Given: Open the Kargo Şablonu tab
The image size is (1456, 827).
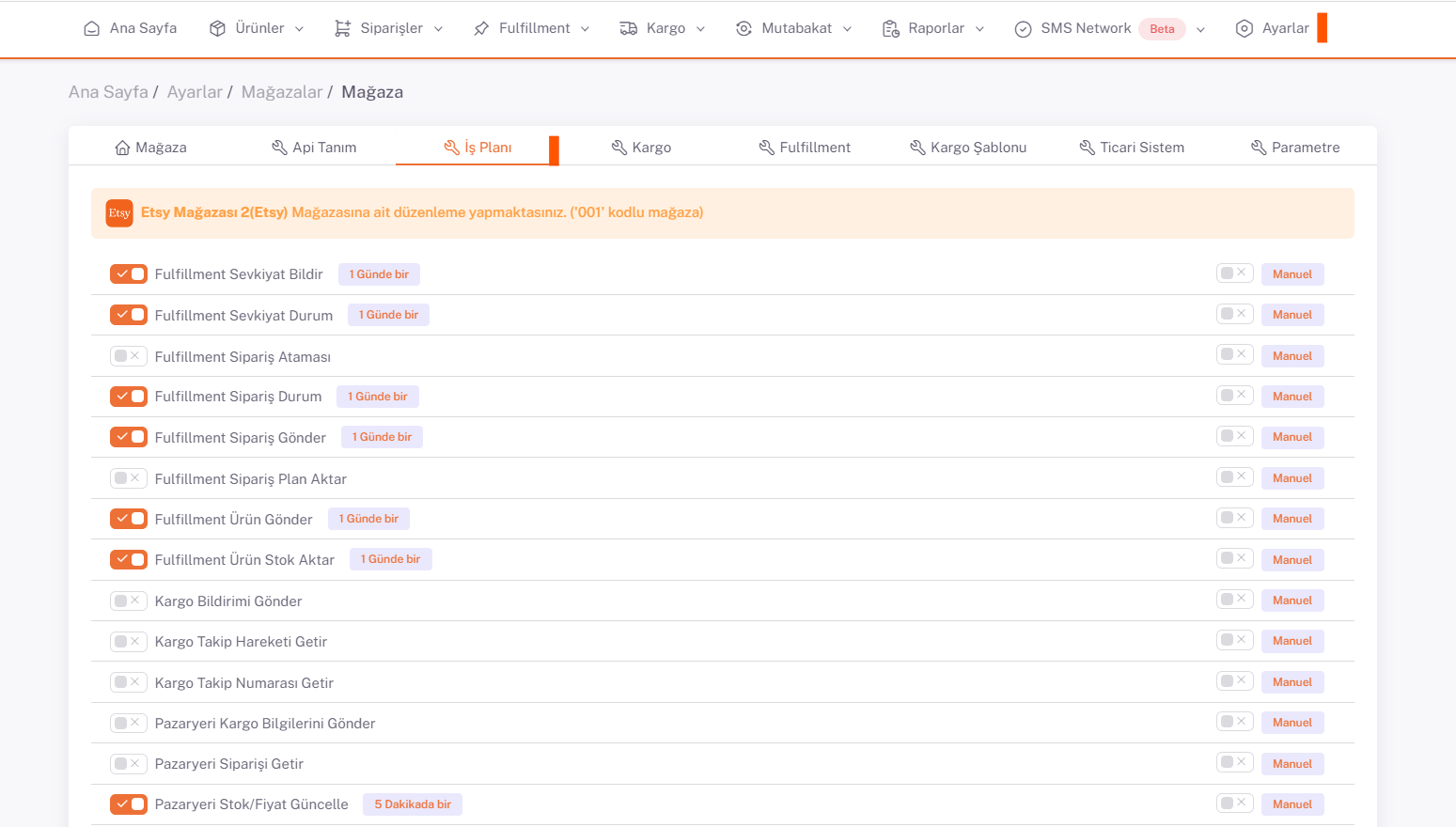Looking at the screenshot, I should click(968, 148).
